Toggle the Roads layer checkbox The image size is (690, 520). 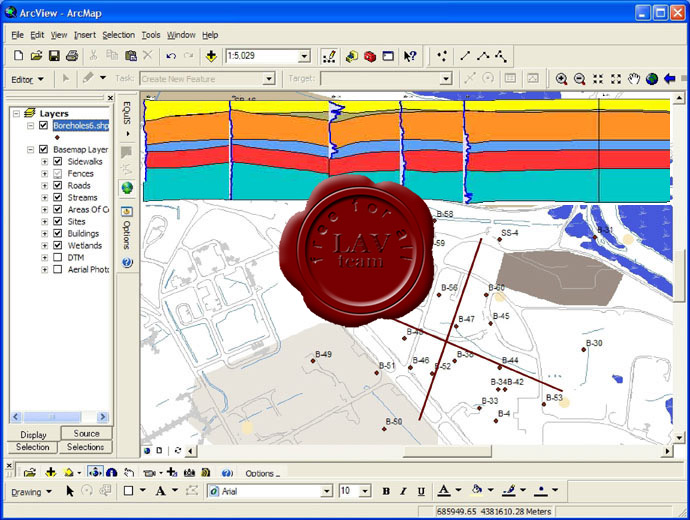click(x=57, y=185)
